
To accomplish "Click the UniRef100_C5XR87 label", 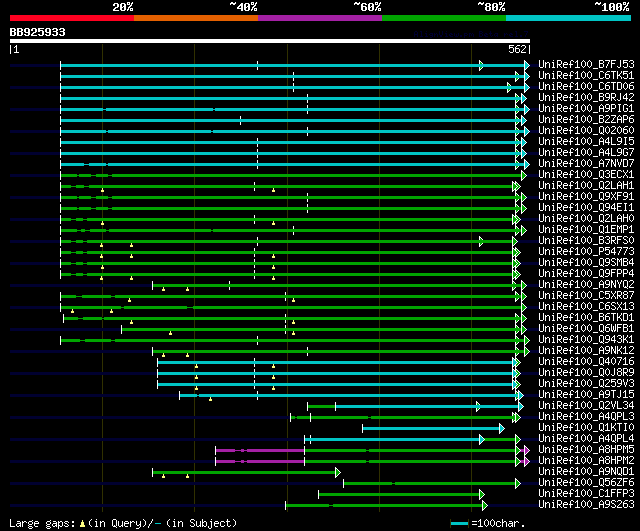I will [x=586, y=296].
